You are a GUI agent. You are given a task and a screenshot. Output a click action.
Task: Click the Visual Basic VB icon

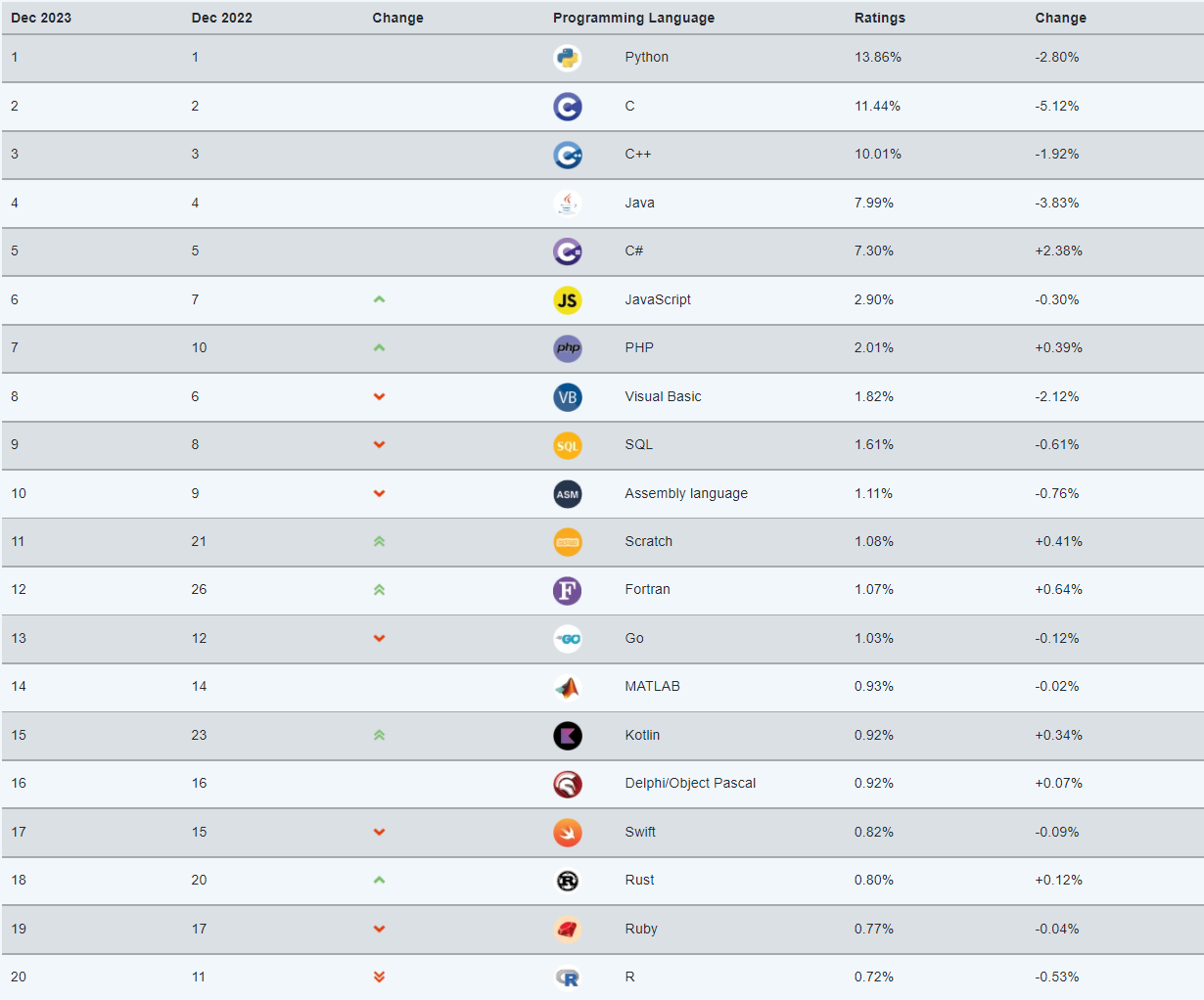(568, 397)
